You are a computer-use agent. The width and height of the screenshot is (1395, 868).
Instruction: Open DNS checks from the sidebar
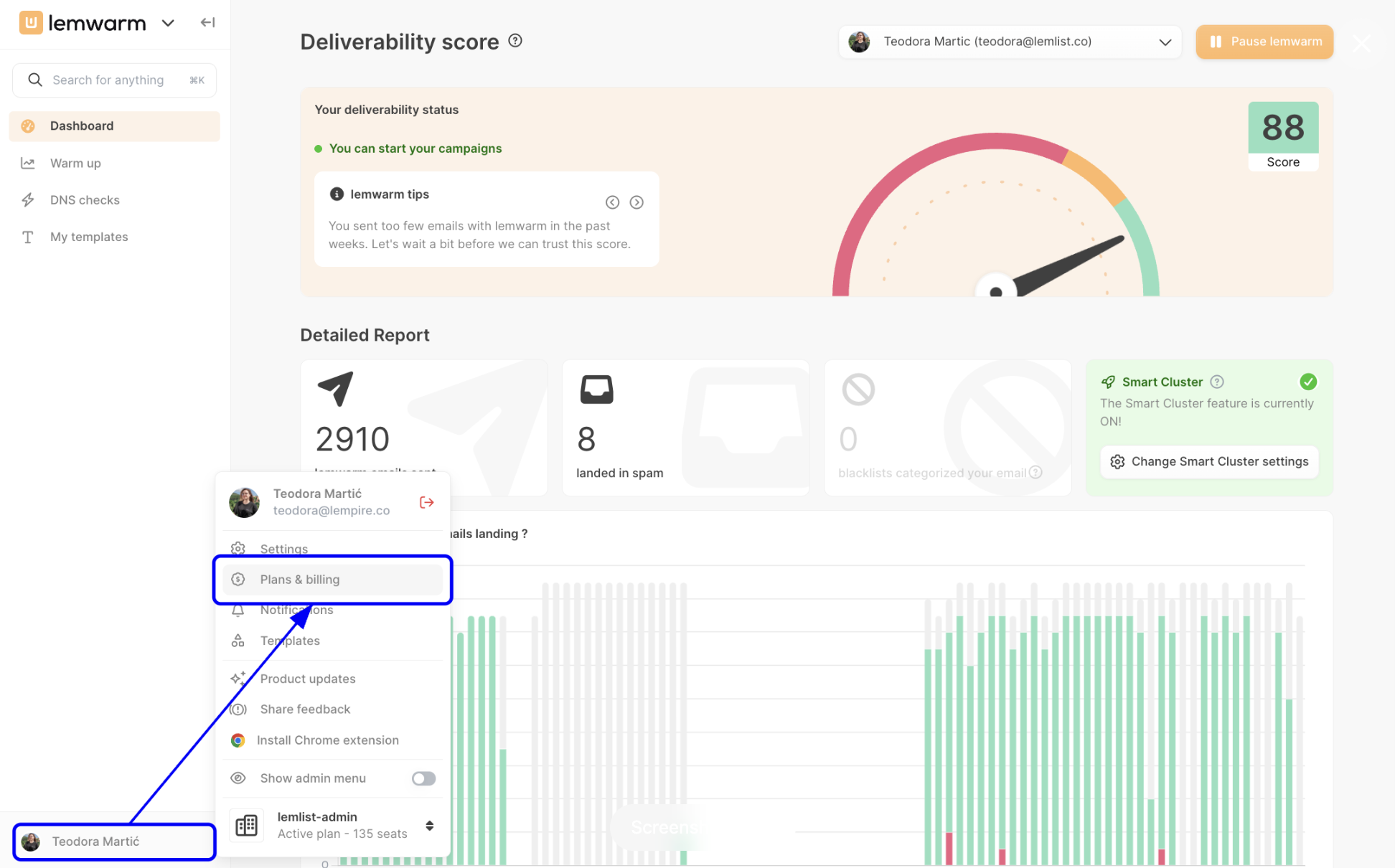(85, 200)
